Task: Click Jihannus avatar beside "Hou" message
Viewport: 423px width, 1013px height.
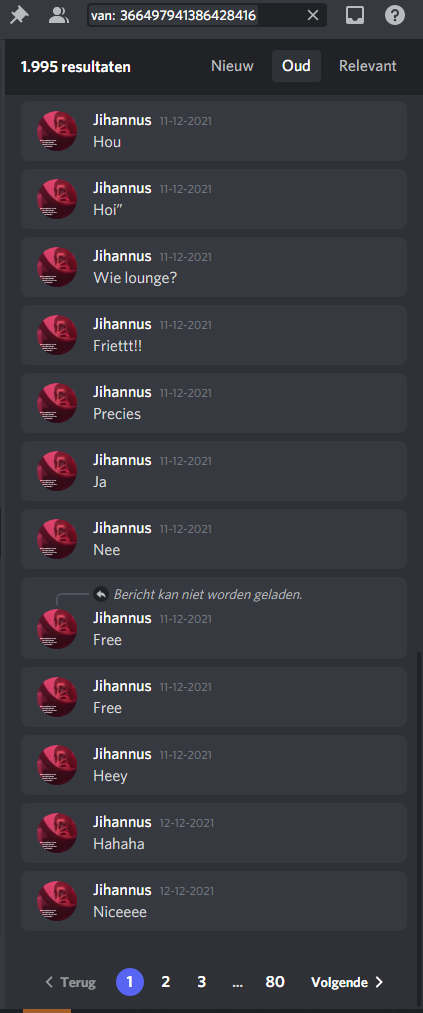Action: pyautogui.click(x=57, y=131)
